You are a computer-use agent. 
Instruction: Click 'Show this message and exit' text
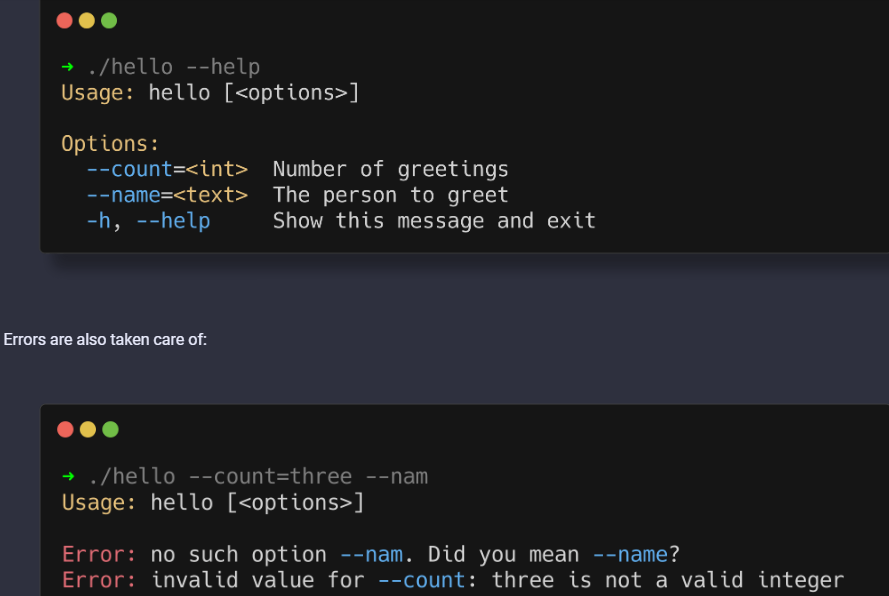[x=434, y=221]
